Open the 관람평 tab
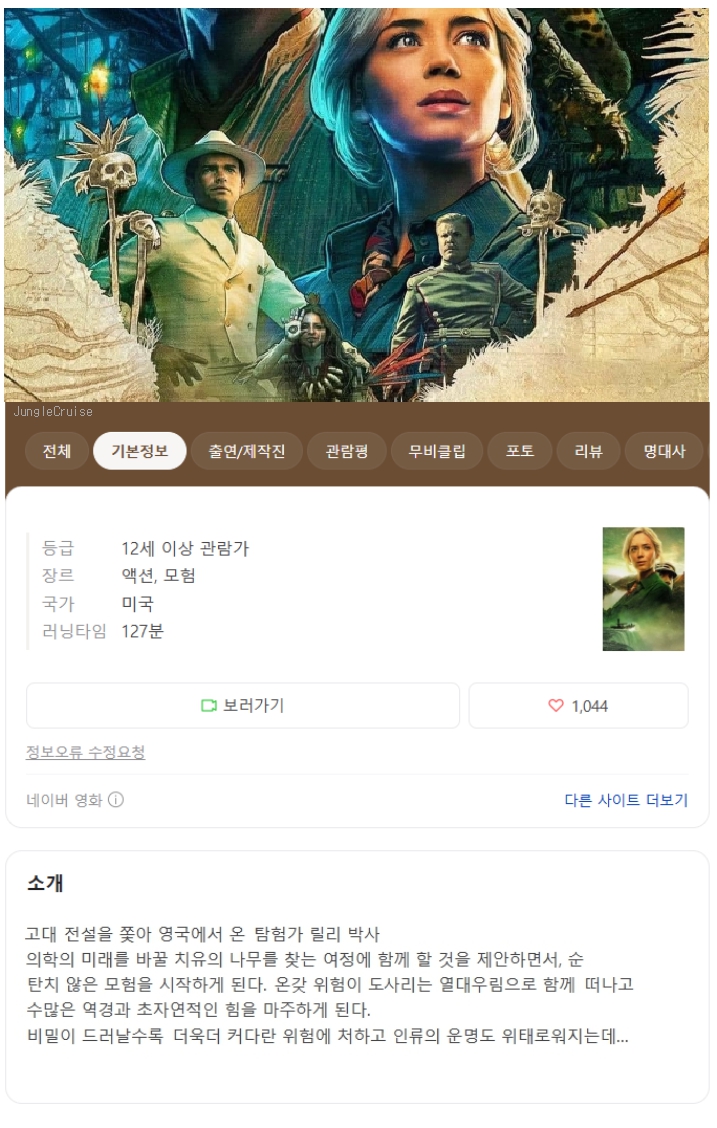The width and height of the screenshot is (717, 1128). pos(347,451)
